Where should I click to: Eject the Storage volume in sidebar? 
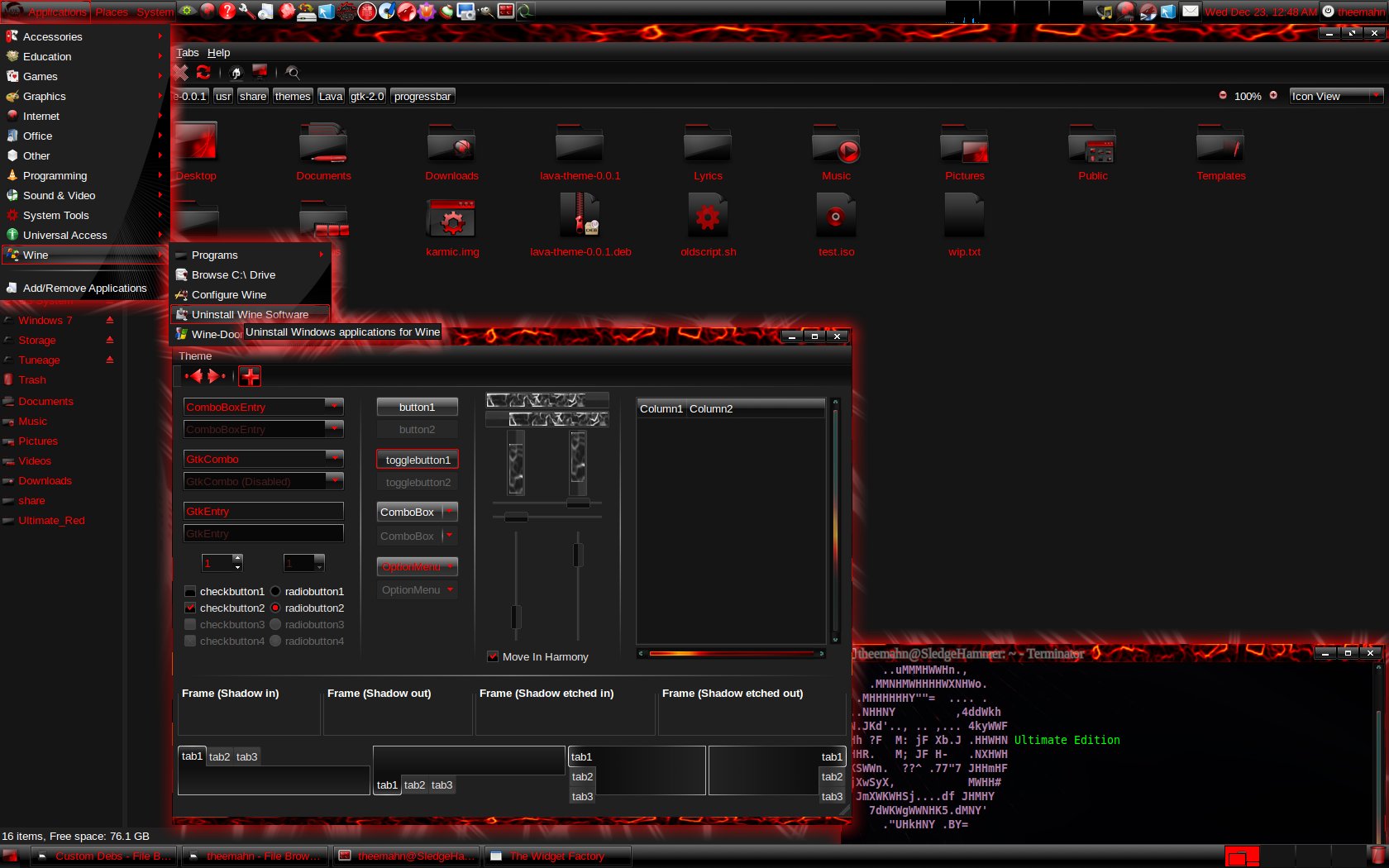point(110,340)
